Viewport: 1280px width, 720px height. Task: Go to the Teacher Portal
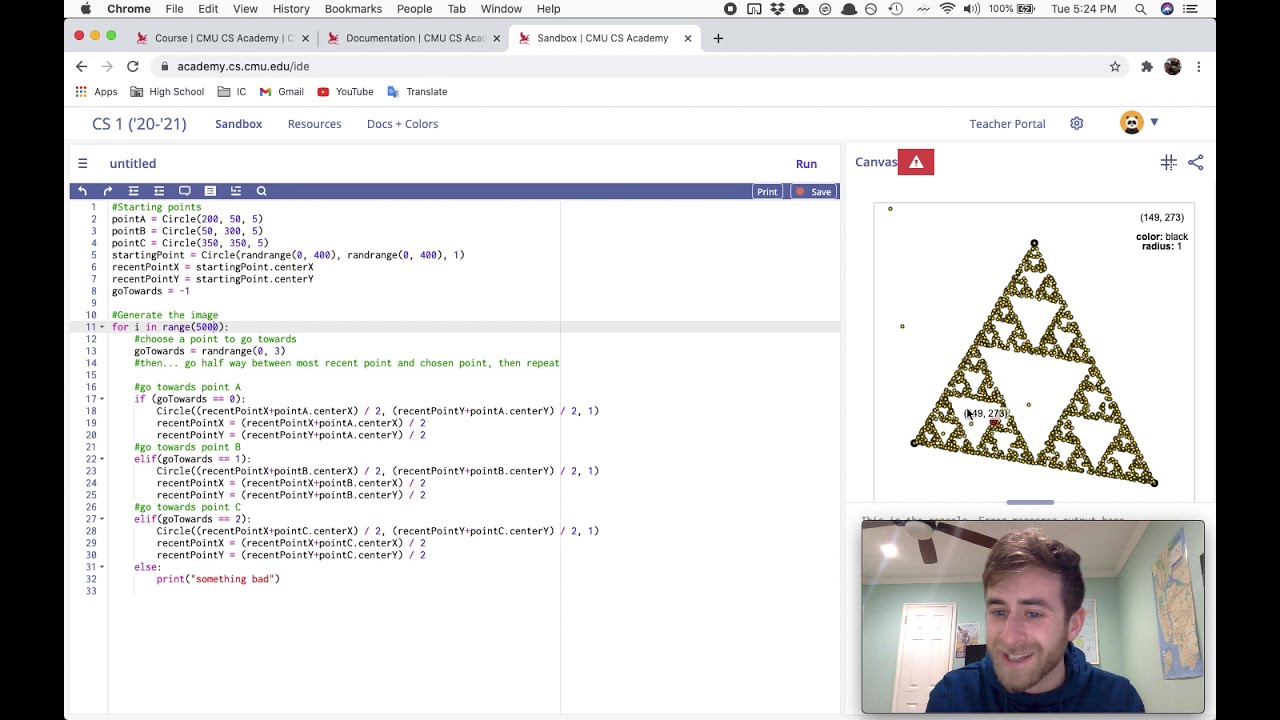(x=1007, y=124)
